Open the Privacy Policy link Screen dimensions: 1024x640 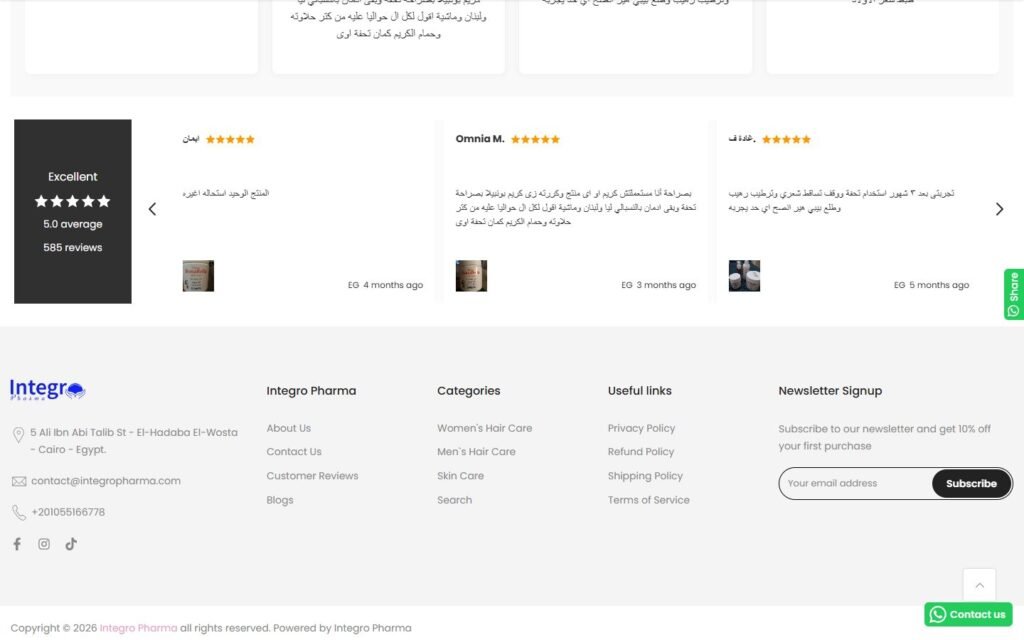click(641, 428)
